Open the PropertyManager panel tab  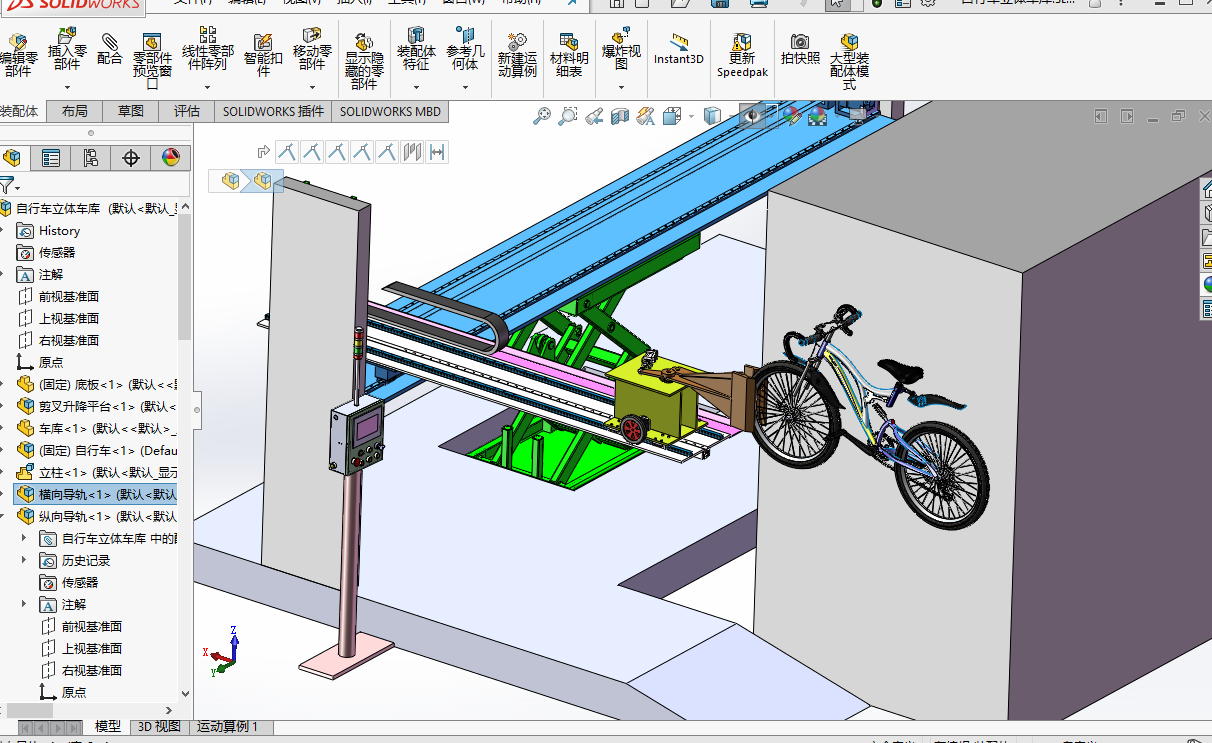(50, 158)
